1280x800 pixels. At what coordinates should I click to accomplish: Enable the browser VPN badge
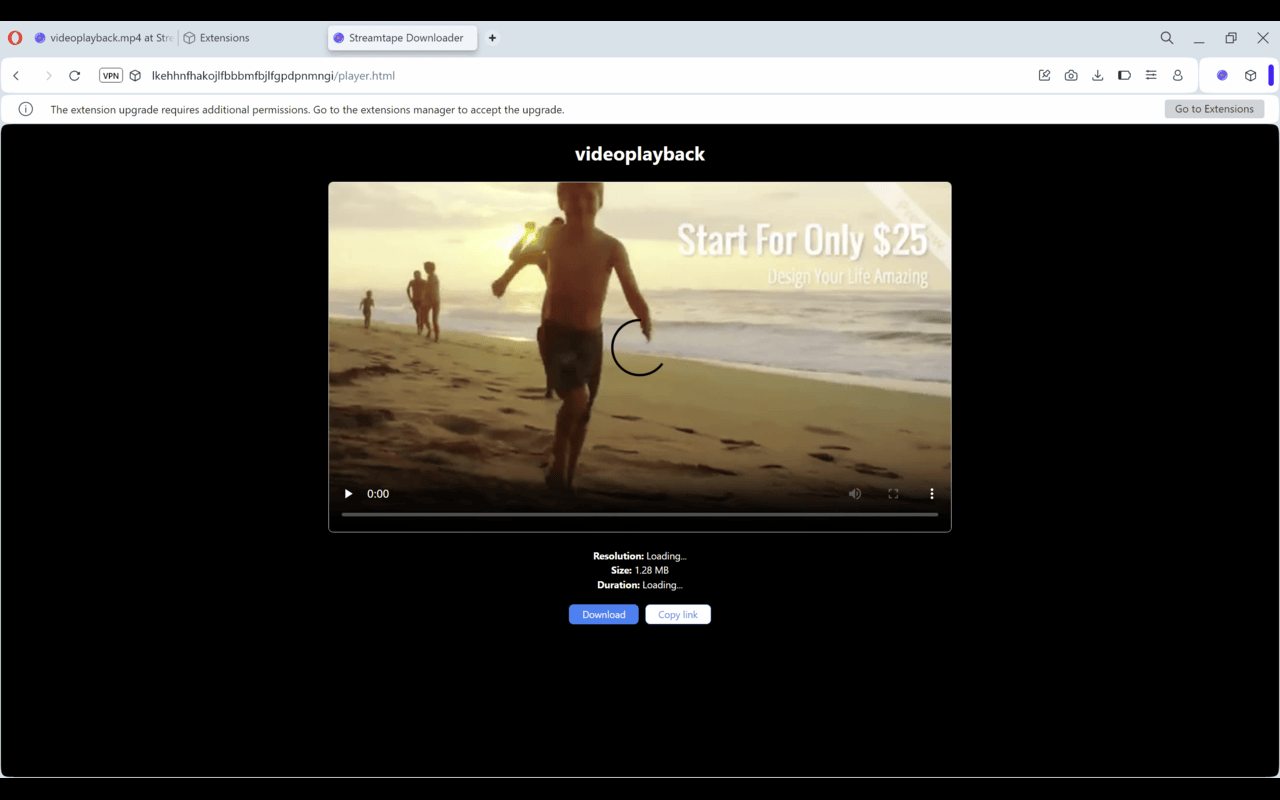(110, 74)
